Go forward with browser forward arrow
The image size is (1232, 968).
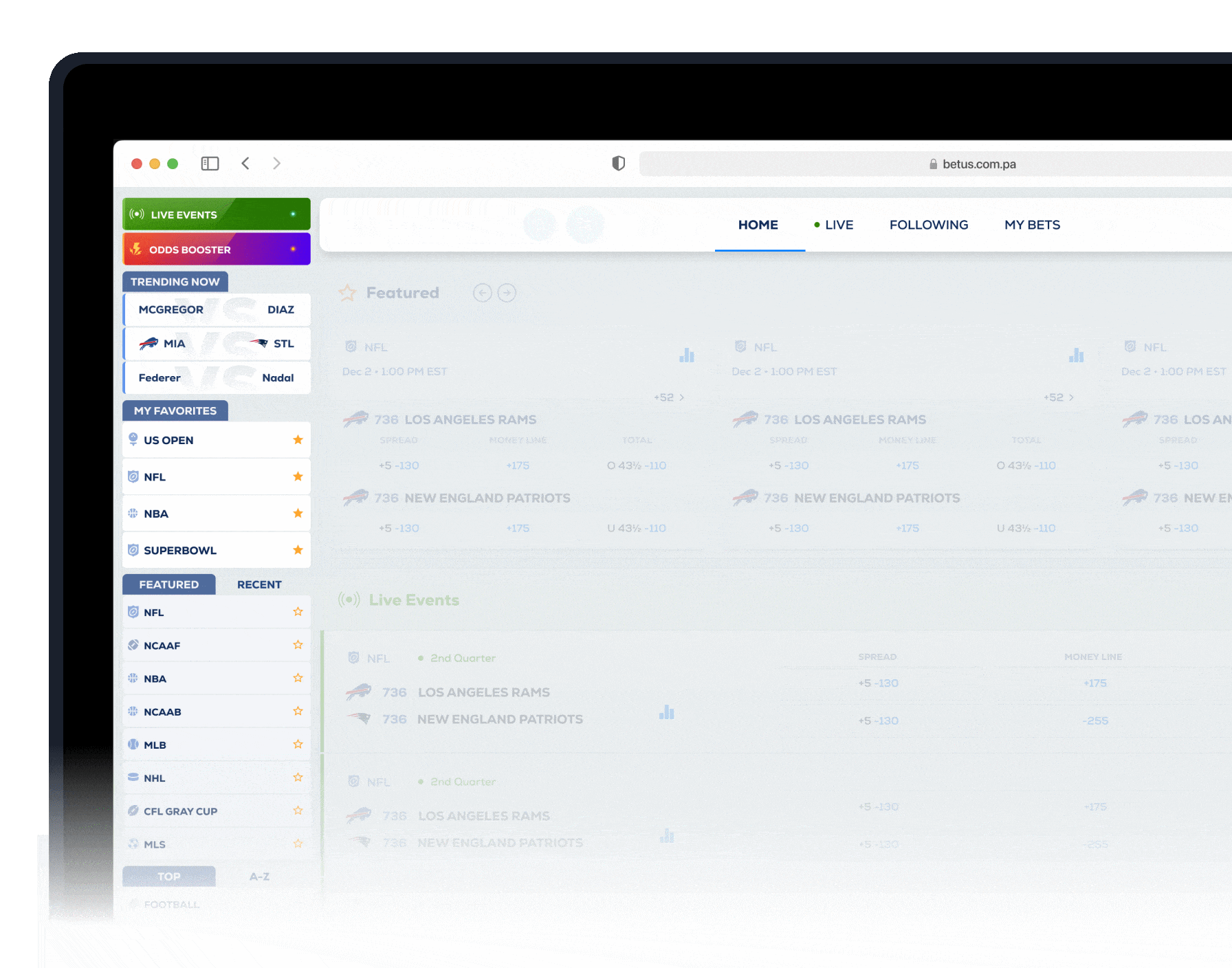[x=276, y=164]
